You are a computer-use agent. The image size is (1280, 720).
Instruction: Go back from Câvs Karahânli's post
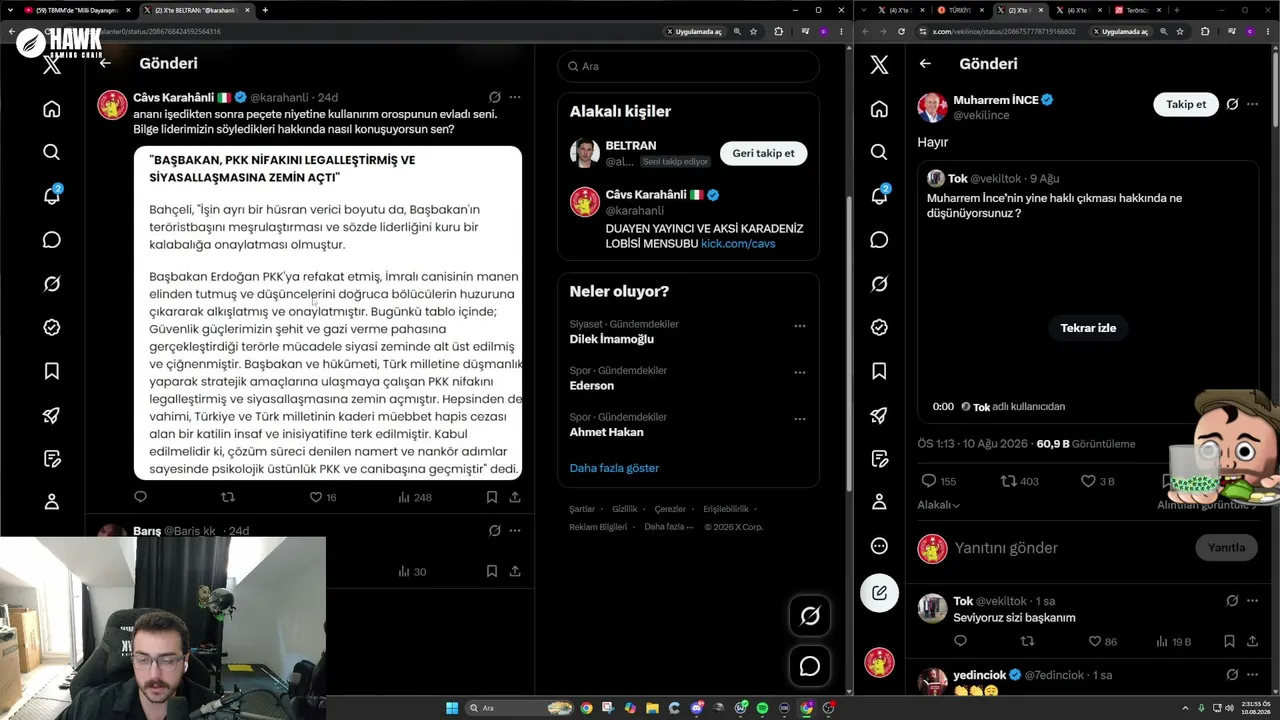click(x=105, y=63)
